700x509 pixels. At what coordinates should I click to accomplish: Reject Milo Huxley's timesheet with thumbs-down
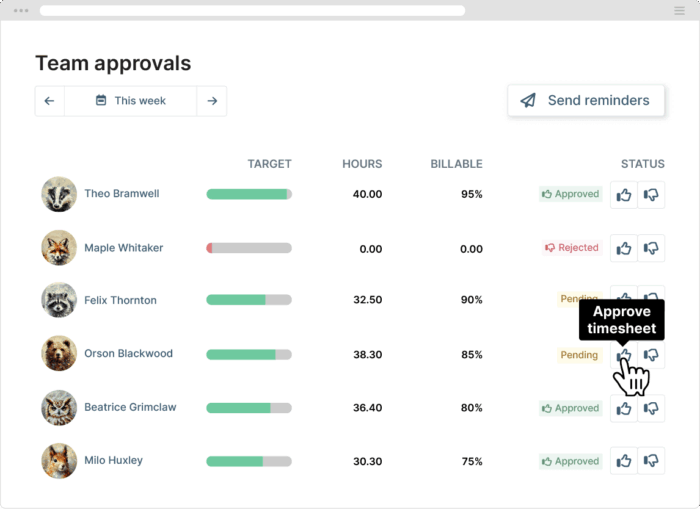651,461
